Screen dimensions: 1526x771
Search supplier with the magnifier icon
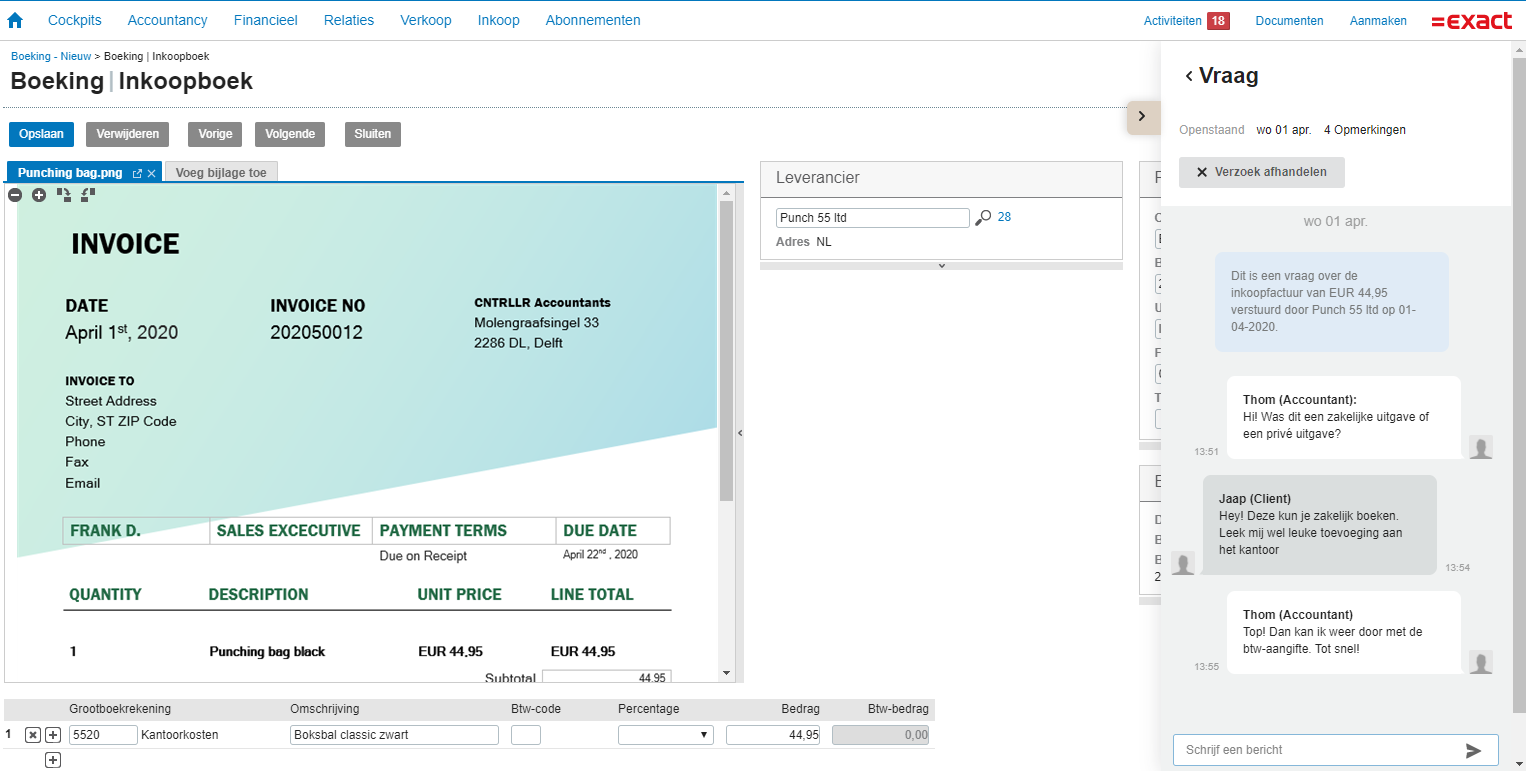pos(983,218)
